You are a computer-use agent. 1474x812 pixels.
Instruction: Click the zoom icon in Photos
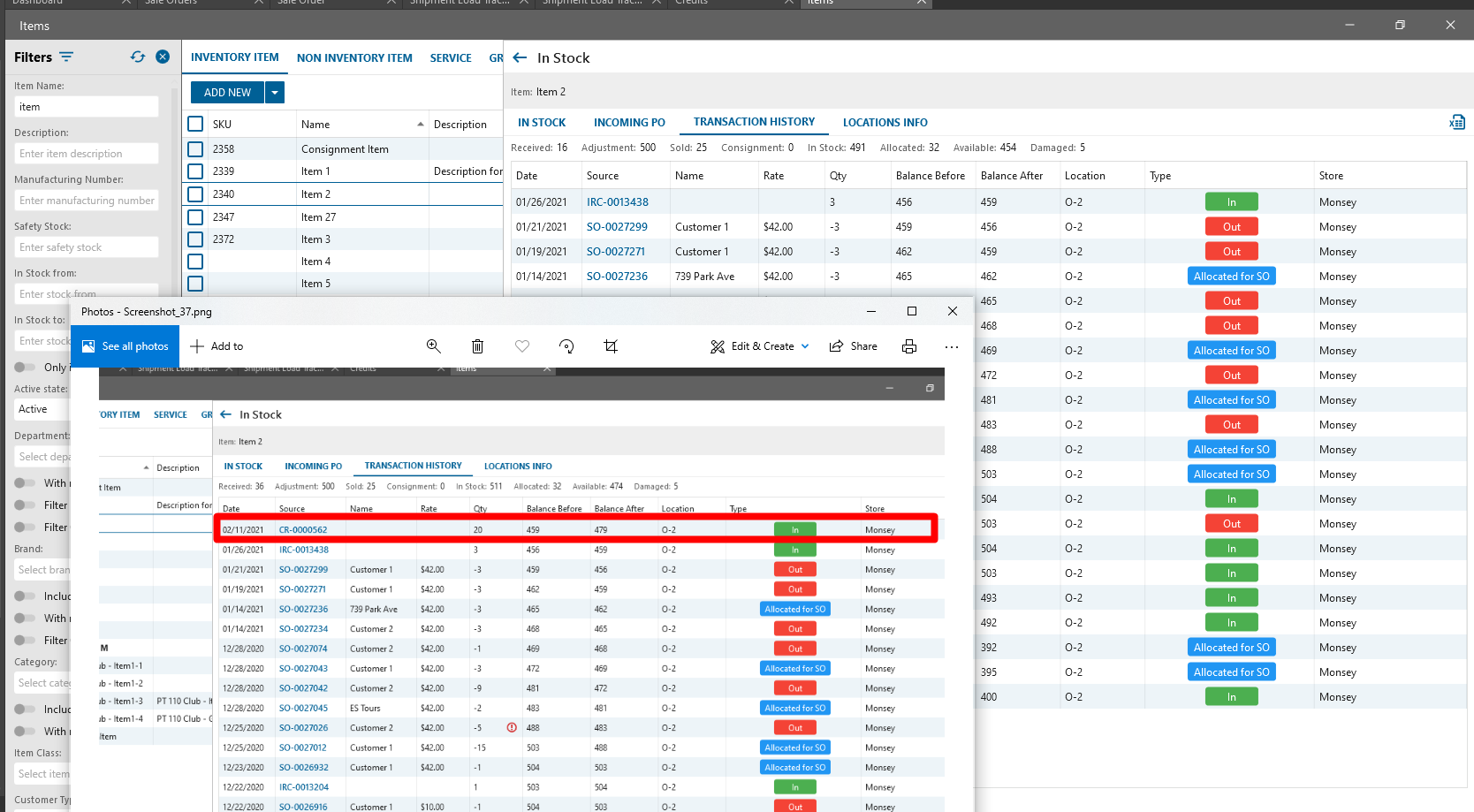point(434,346)
